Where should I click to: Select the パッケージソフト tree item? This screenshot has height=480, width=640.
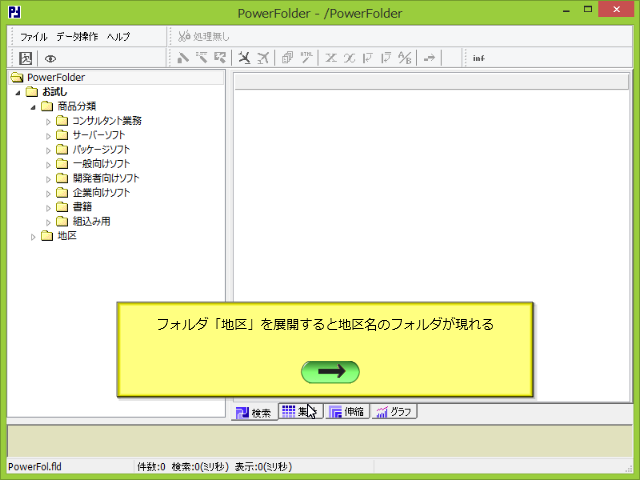click(x=101, y=149)
